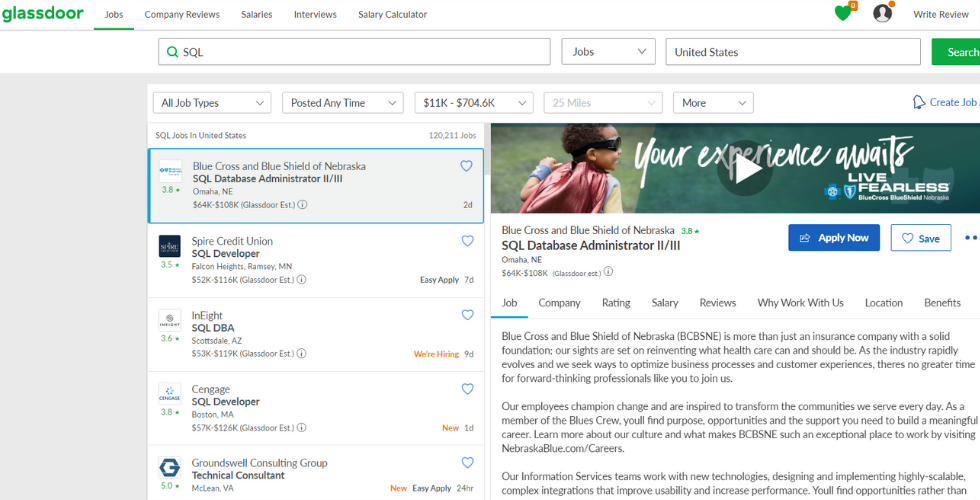Switch to the Location tab
The width and height of the screenshot is (980, 500).
coord(884,303)
